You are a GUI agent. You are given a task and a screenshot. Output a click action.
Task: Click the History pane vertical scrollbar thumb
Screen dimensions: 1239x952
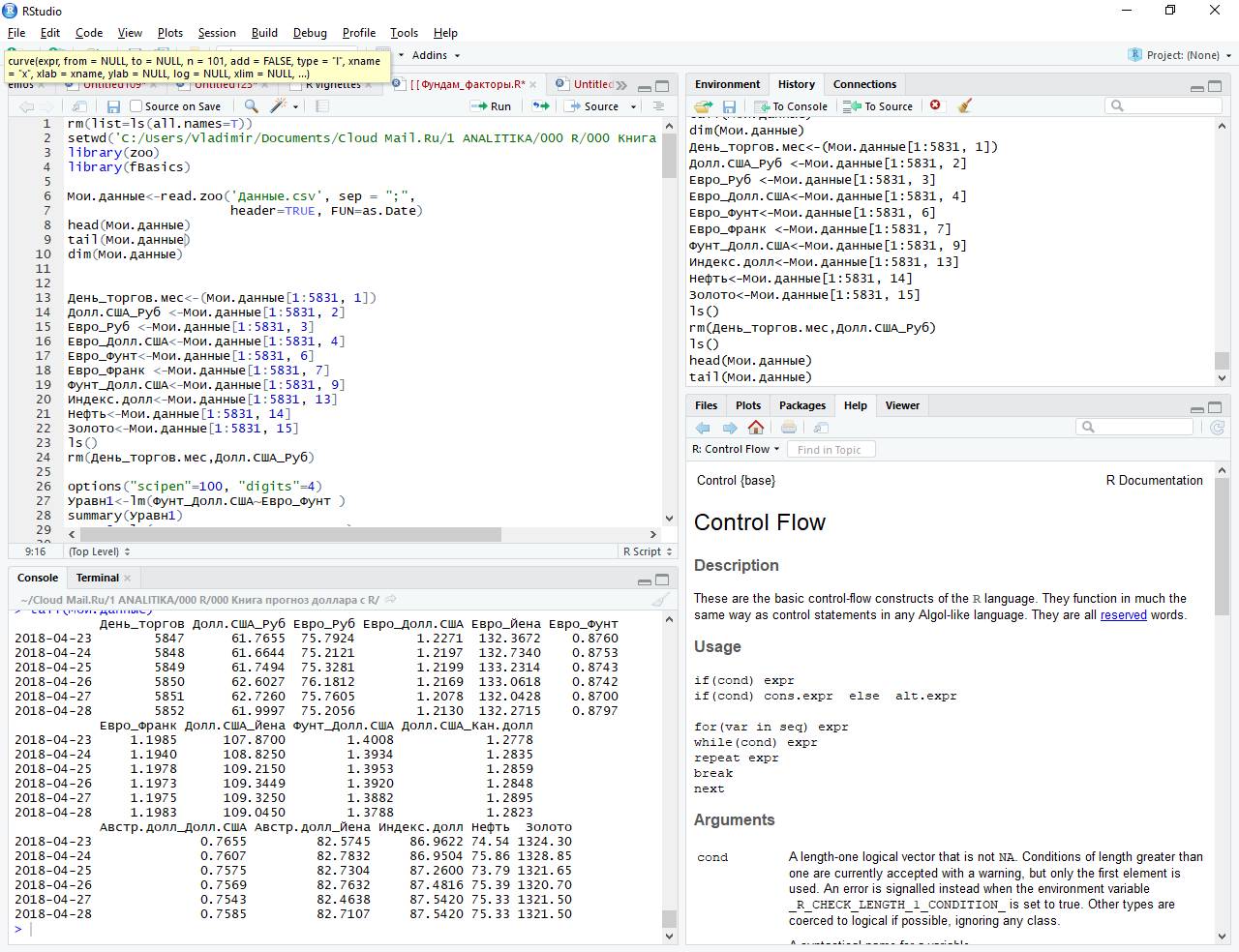pyautogui.click(x=1222, y=360)
